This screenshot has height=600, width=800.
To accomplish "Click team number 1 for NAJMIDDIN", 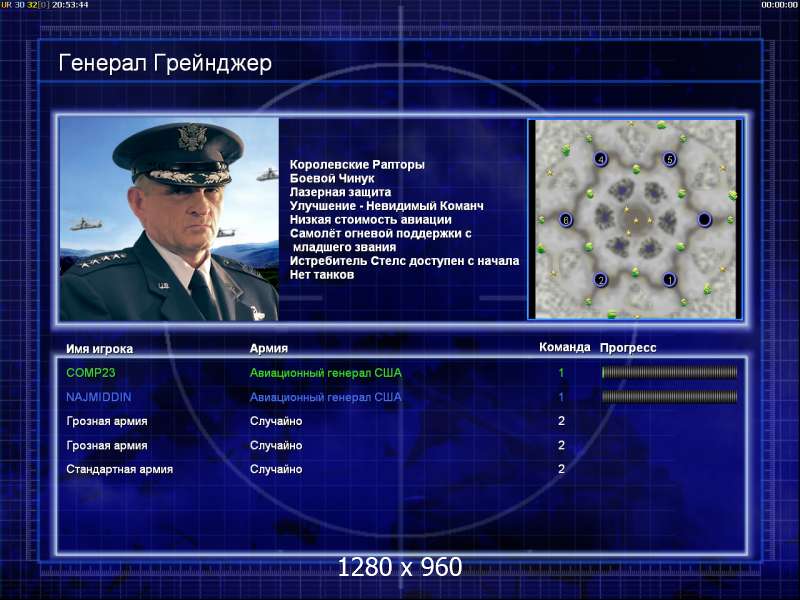I will point(561,397).
